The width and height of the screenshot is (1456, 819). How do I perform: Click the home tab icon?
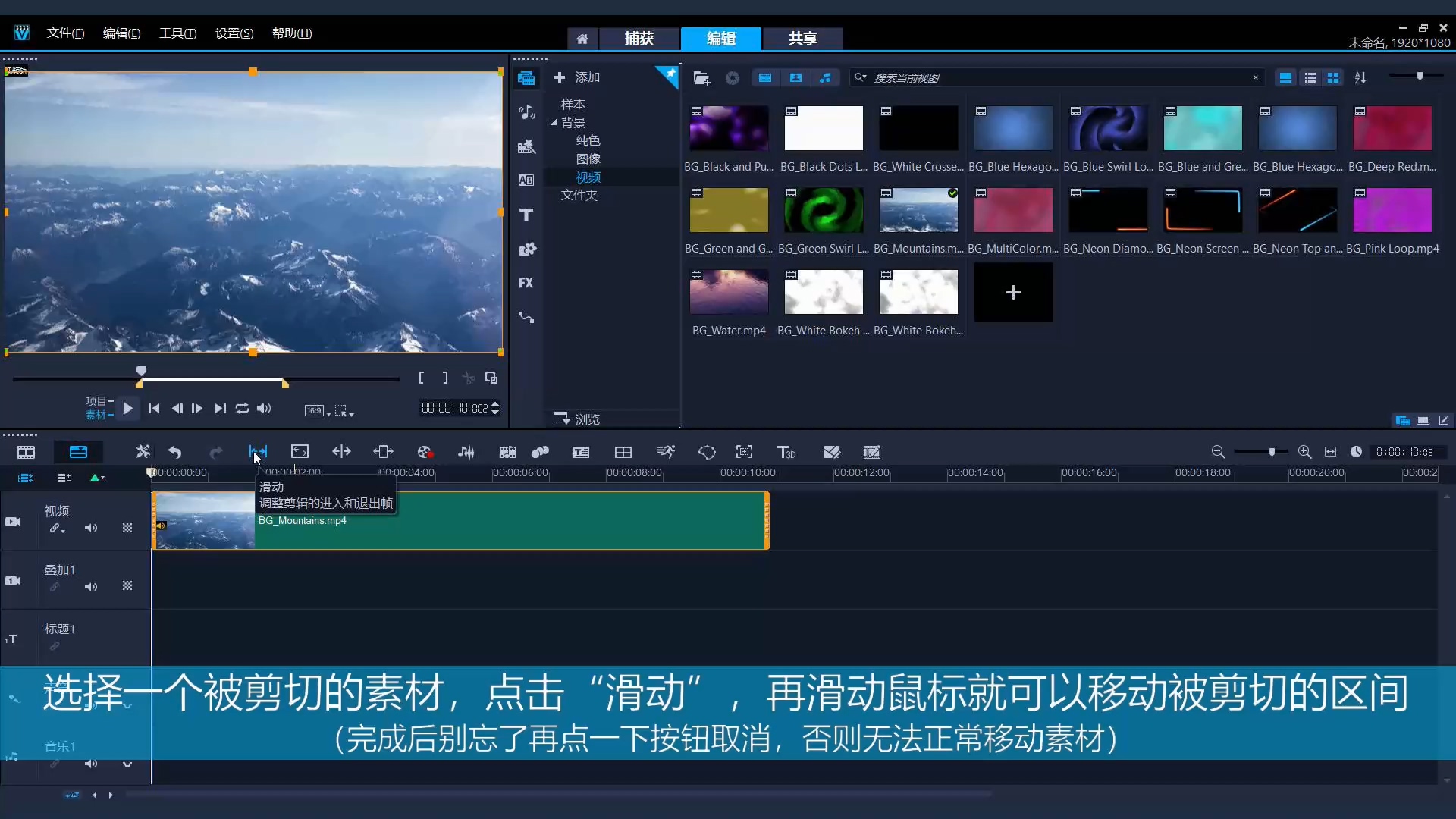coord(582,39)
